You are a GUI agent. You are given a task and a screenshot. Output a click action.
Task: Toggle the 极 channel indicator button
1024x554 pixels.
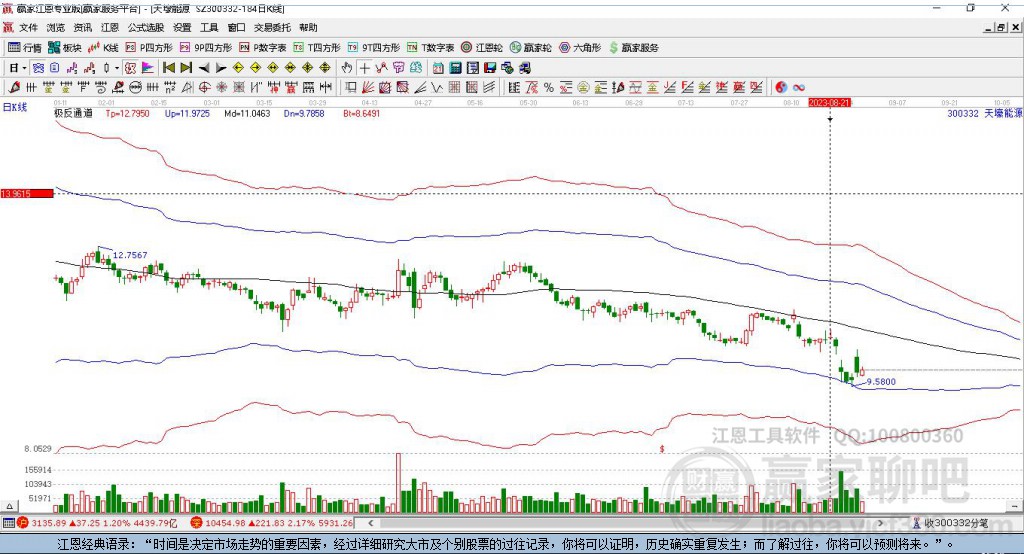131,68
